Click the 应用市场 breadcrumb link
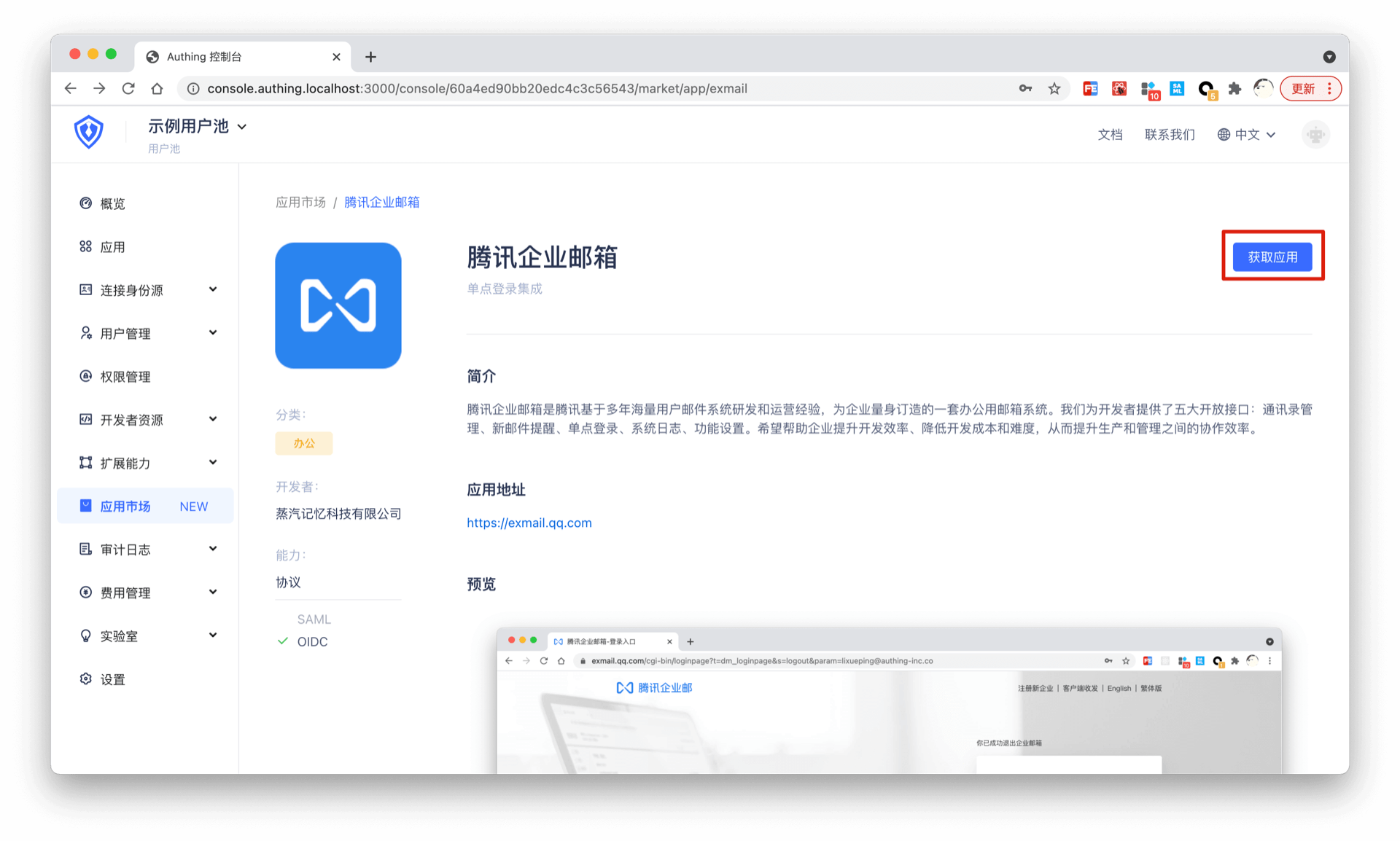 click(x=300, y=203)
